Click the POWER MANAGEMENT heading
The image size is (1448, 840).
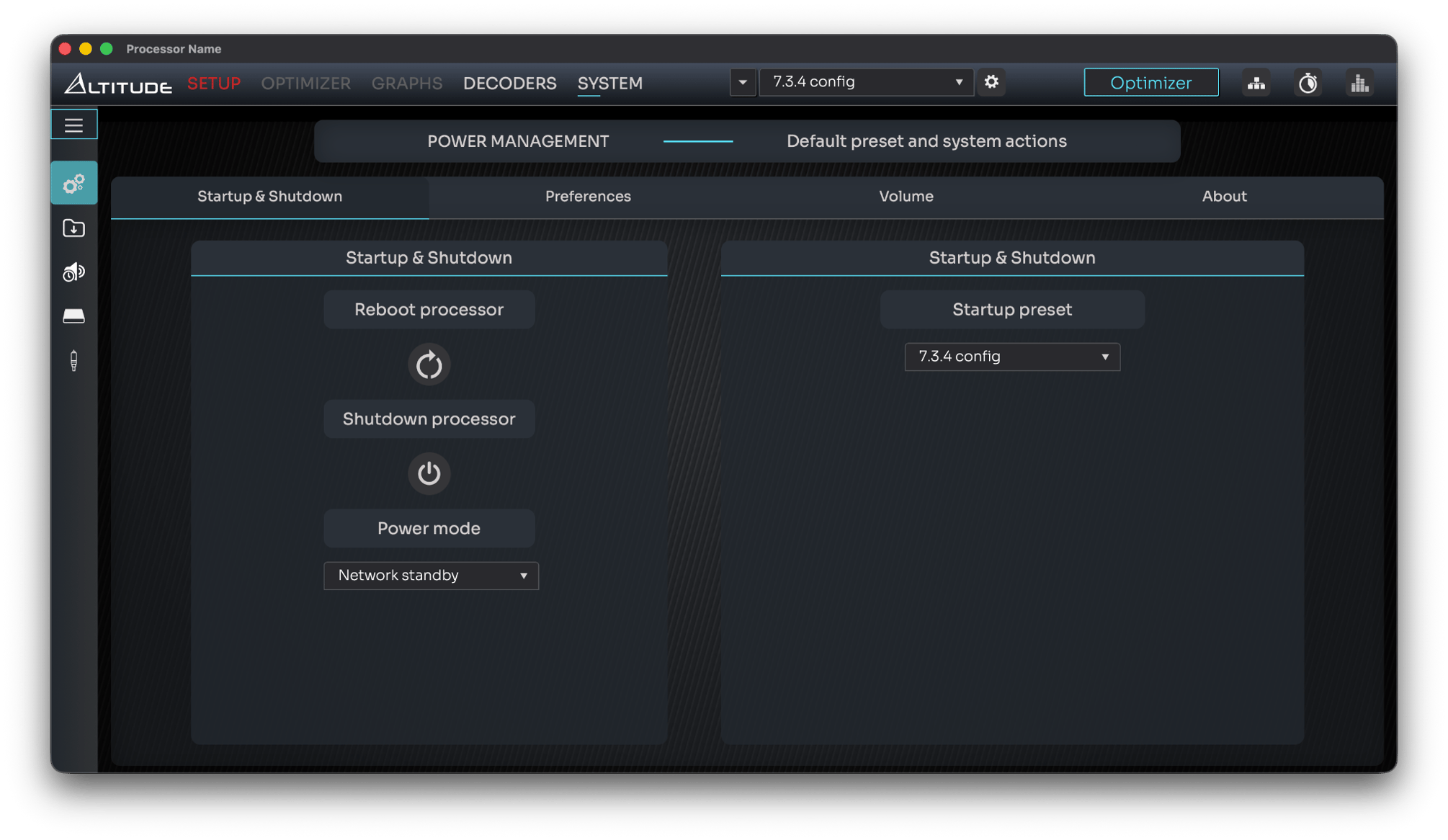point(518,141)
